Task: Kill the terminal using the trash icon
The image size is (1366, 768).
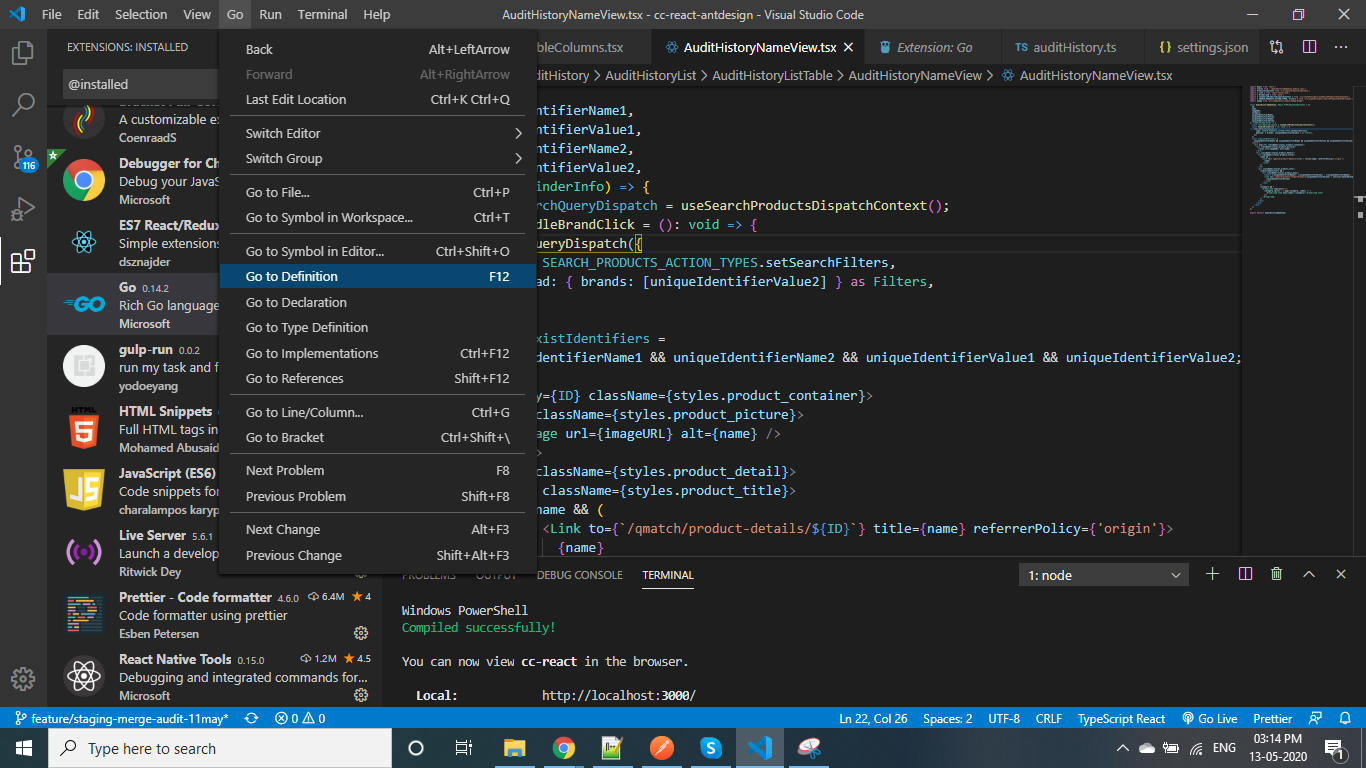Action: tap(1275, 574)
